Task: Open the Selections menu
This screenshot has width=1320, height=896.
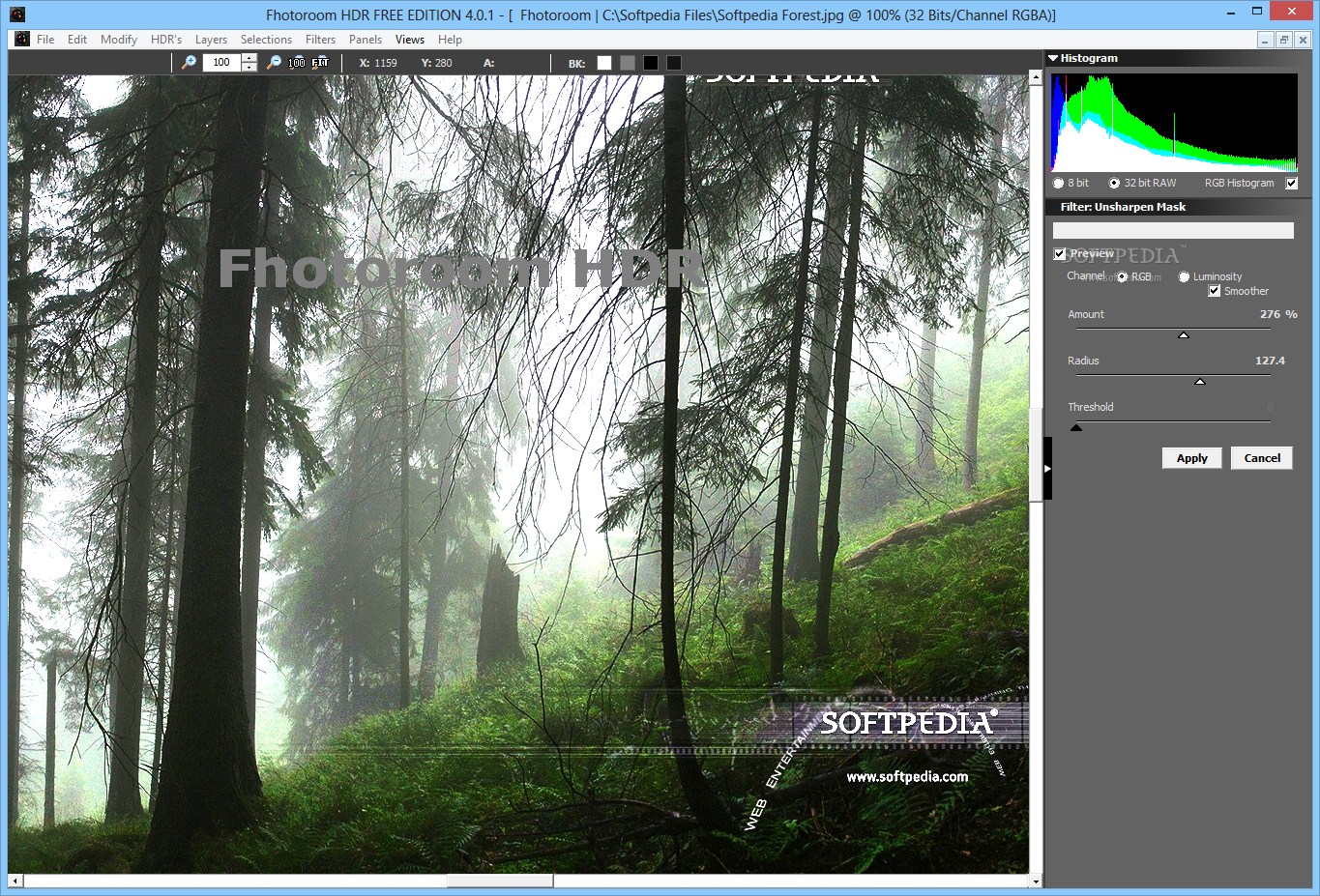Action: point(266,40)
